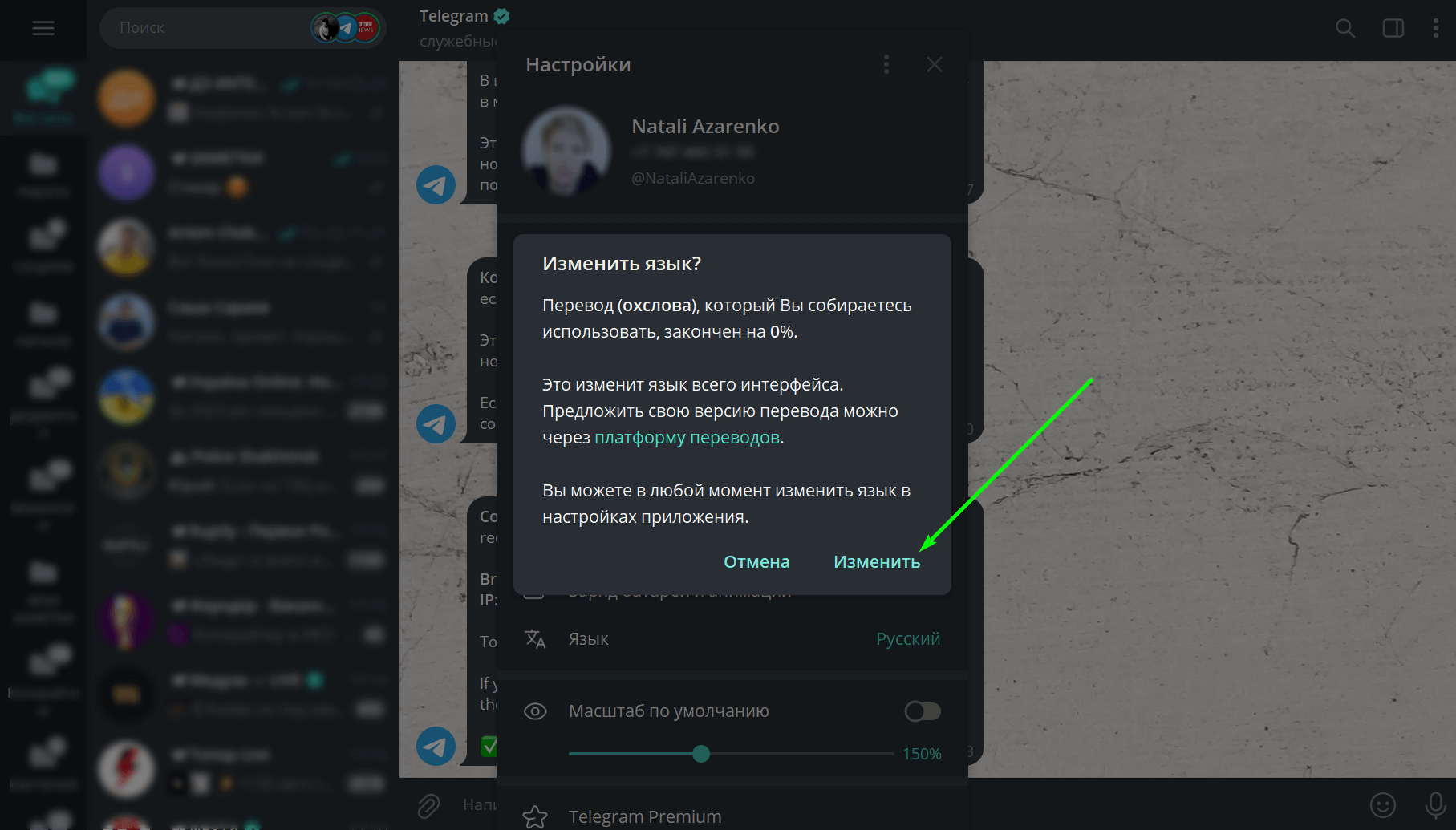Click the interface scale slider handle
Image resolution: width=1456 pixels, height=830 pixels.
click(701, 754)
